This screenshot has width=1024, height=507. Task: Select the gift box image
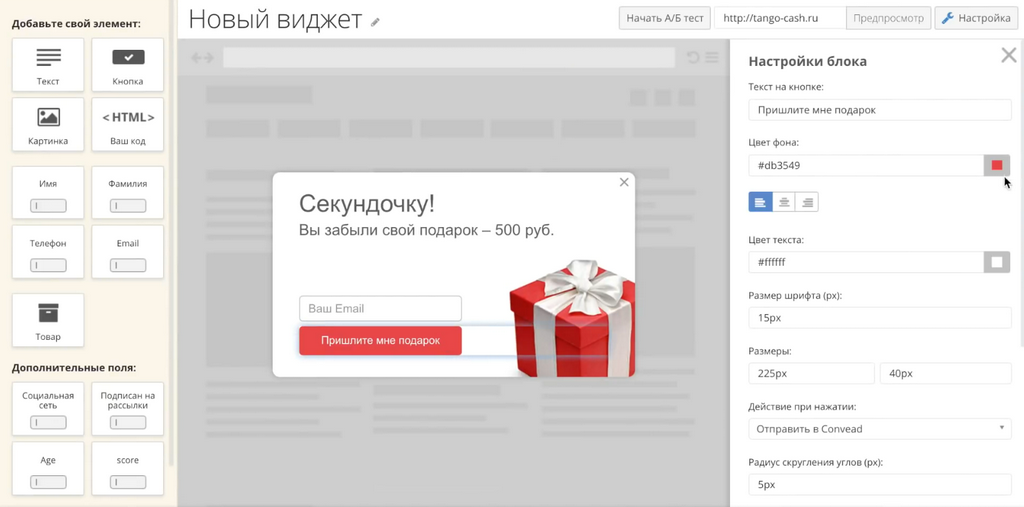[x=572, y=318]
